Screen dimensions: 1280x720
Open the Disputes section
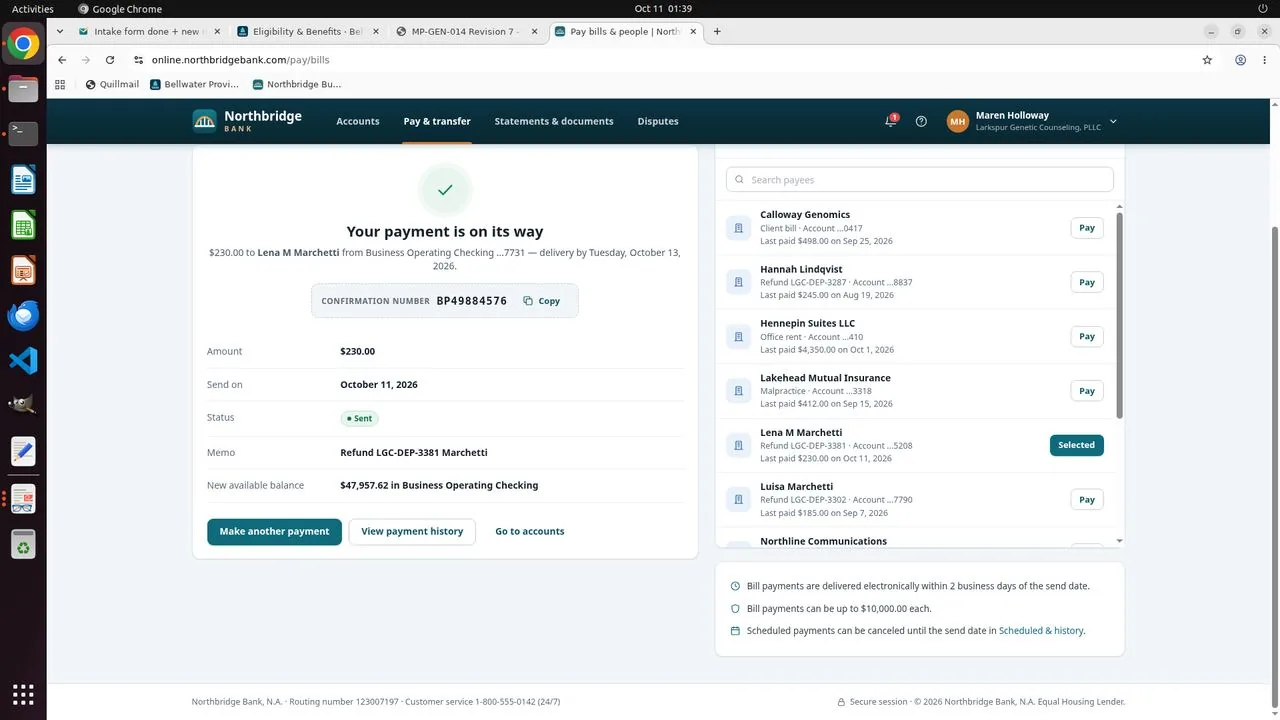[658, 121]
